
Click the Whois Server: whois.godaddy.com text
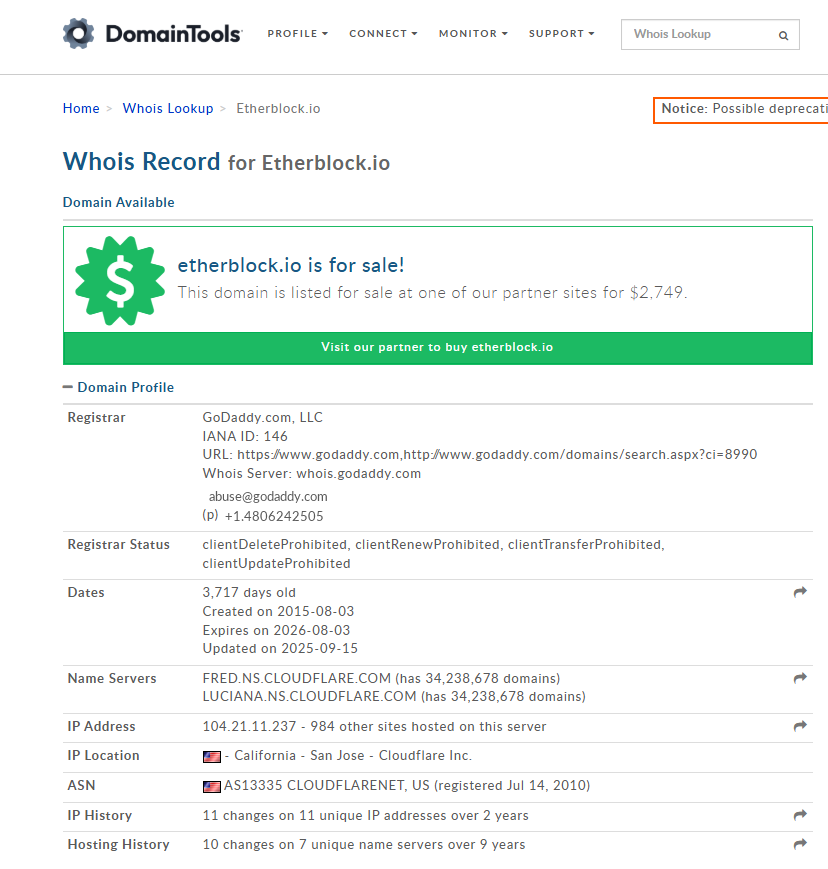pos(311,473)
